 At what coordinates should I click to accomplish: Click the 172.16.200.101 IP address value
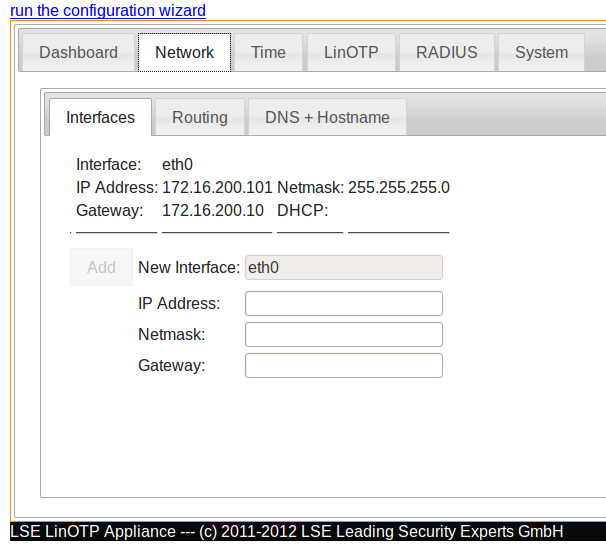217,187
